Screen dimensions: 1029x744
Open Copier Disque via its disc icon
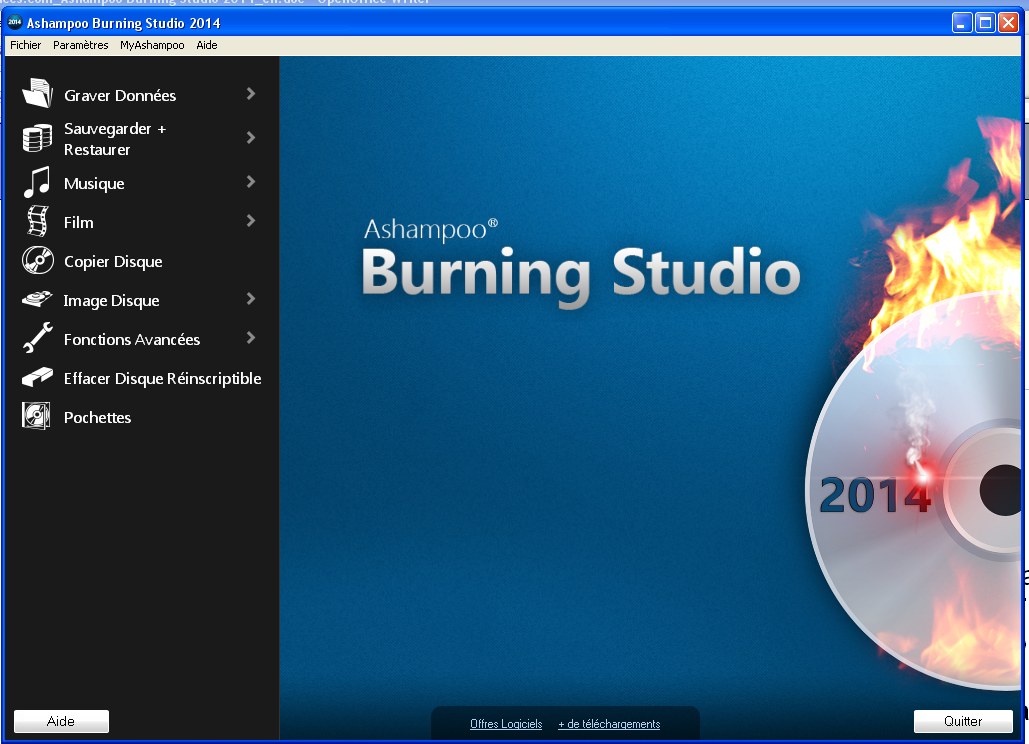[37, 261]
